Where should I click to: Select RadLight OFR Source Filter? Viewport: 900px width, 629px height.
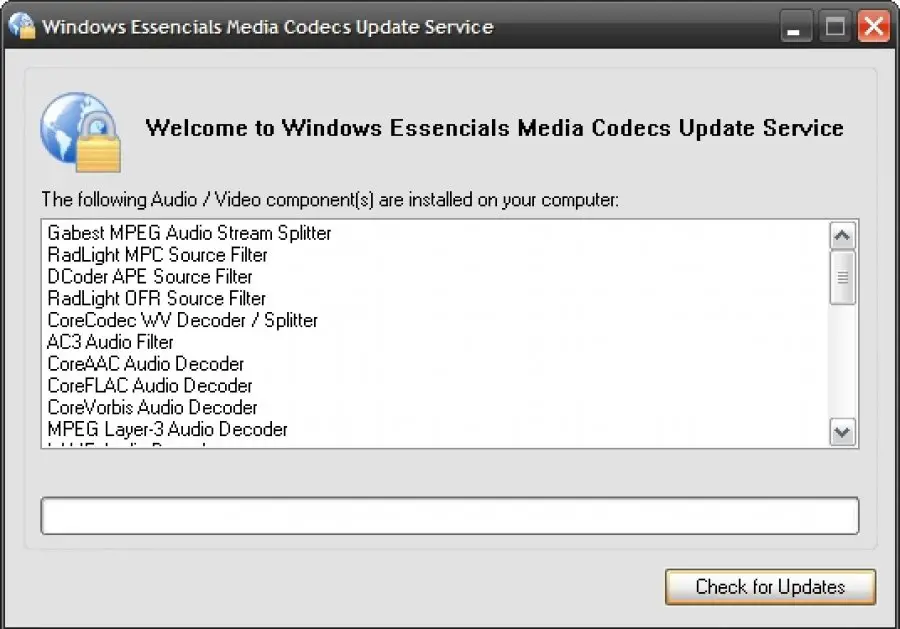click(x=156, y=298)
